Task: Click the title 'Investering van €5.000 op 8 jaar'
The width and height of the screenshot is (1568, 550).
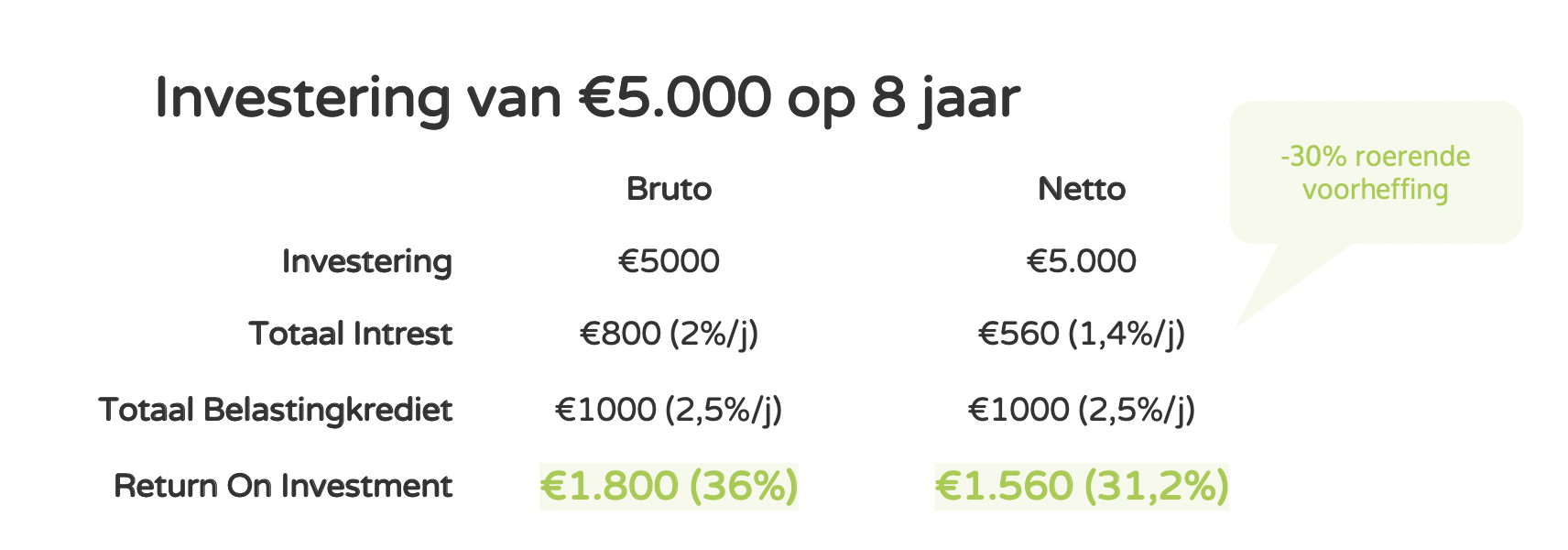Action: (587, 99)
